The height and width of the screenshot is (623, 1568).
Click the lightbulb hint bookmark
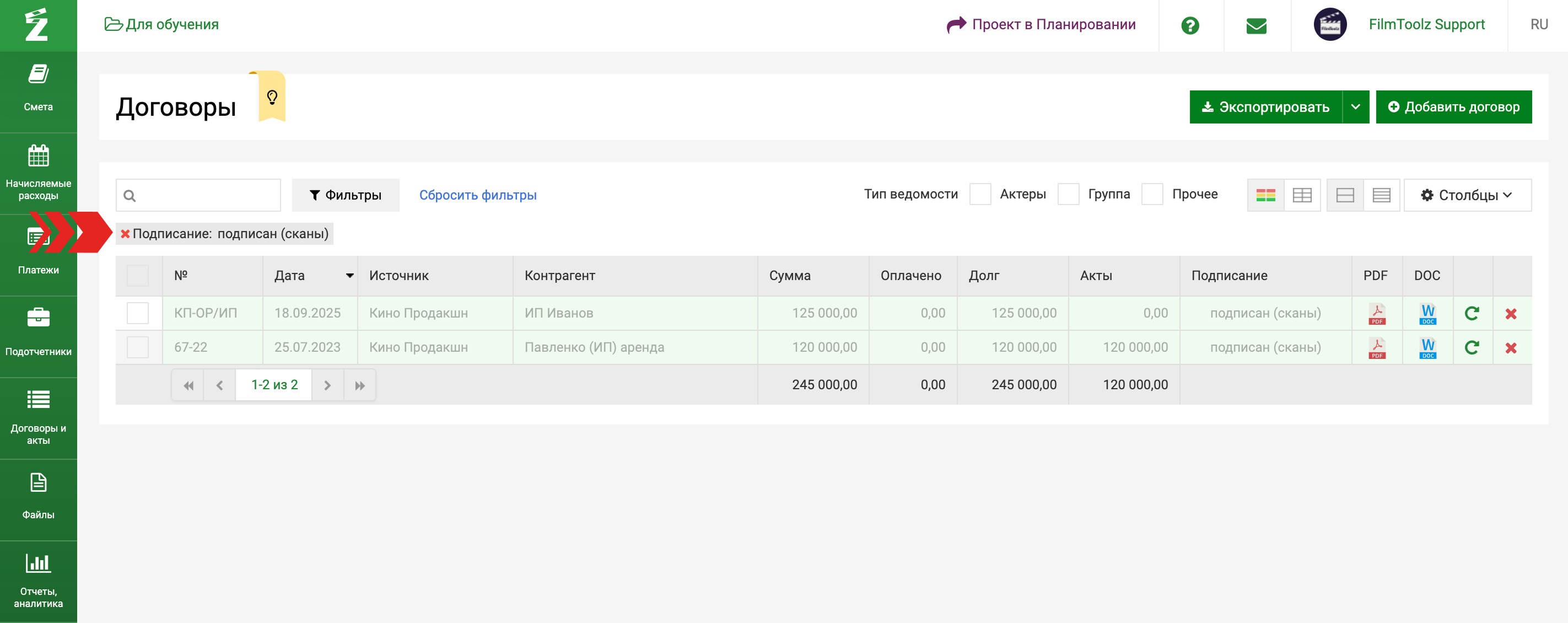272,98
